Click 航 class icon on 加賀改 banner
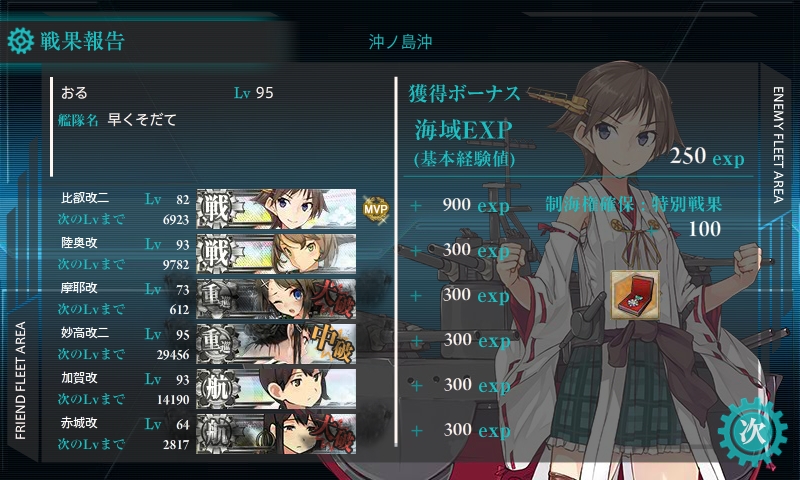The width and height of the screenshot is (800, 480). point(216,389)
